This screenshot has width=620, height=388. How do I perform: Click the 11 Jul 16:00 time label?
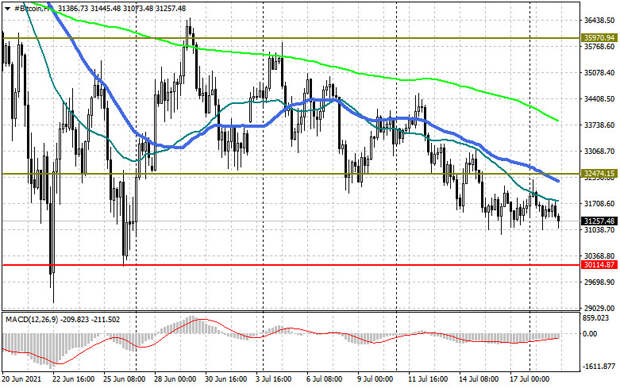pos(428,379)
